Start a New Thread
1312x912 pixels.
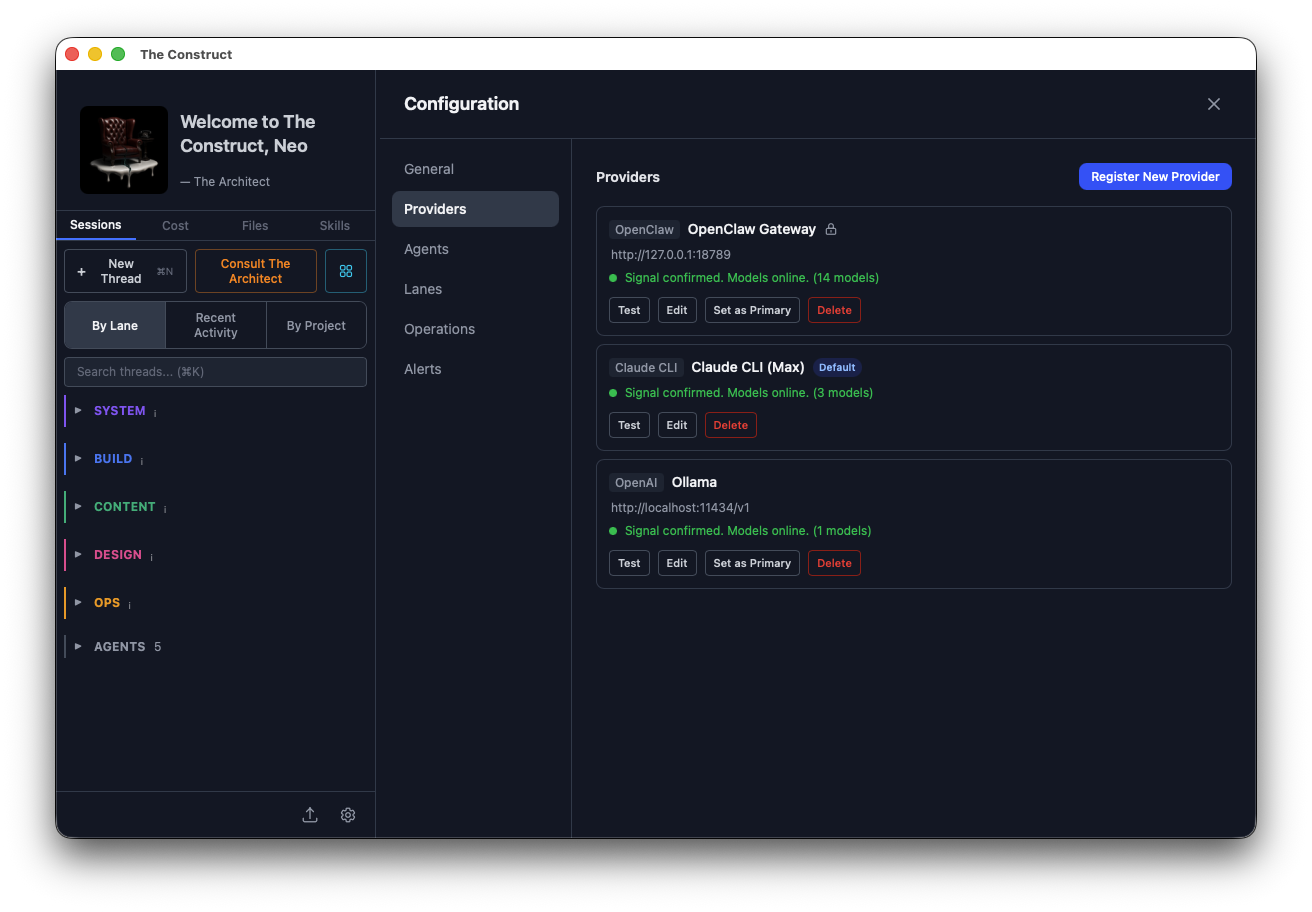(x=125, y=271)
